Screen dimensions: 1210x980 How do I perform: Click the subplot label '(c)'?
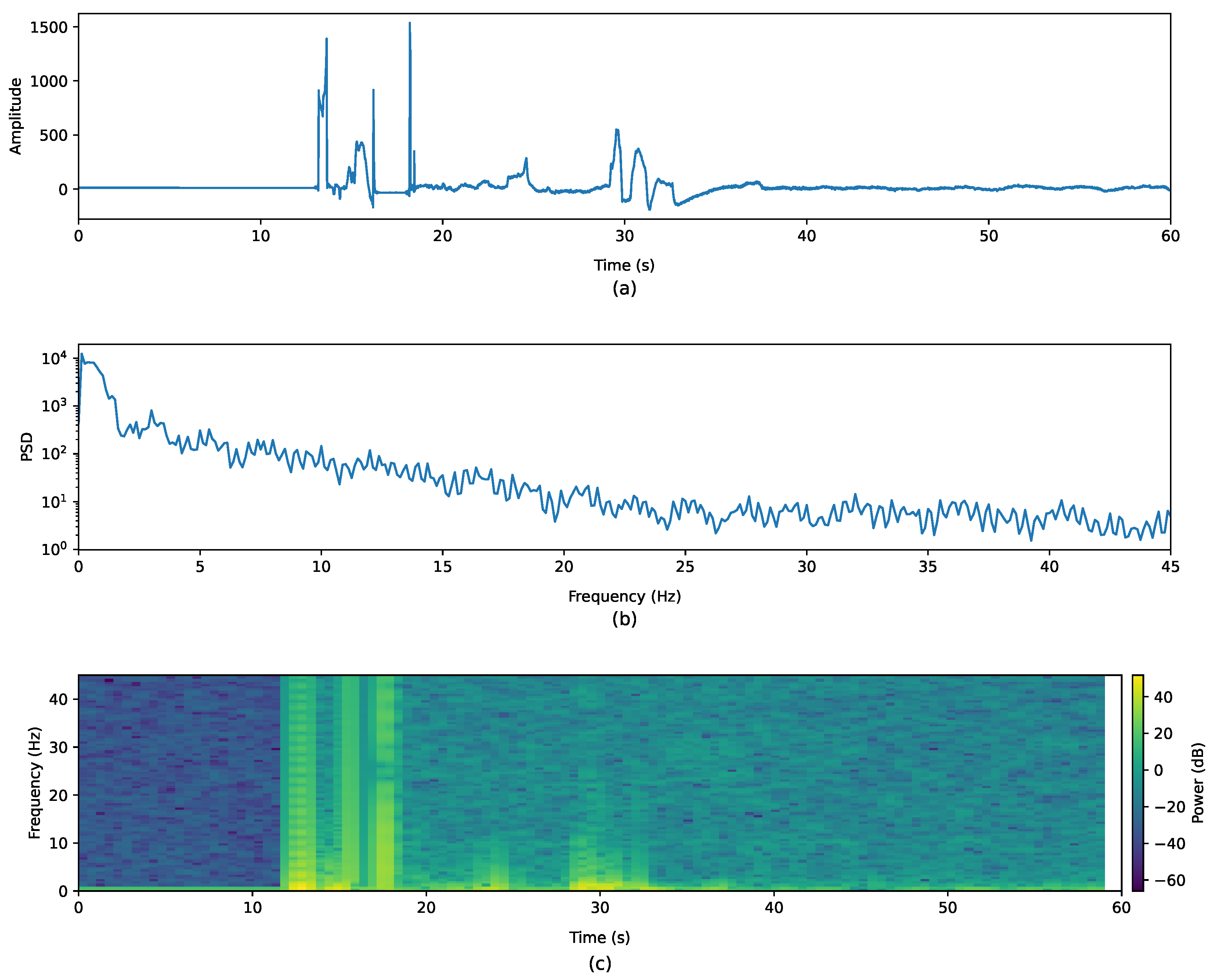[x=599, y=963]
